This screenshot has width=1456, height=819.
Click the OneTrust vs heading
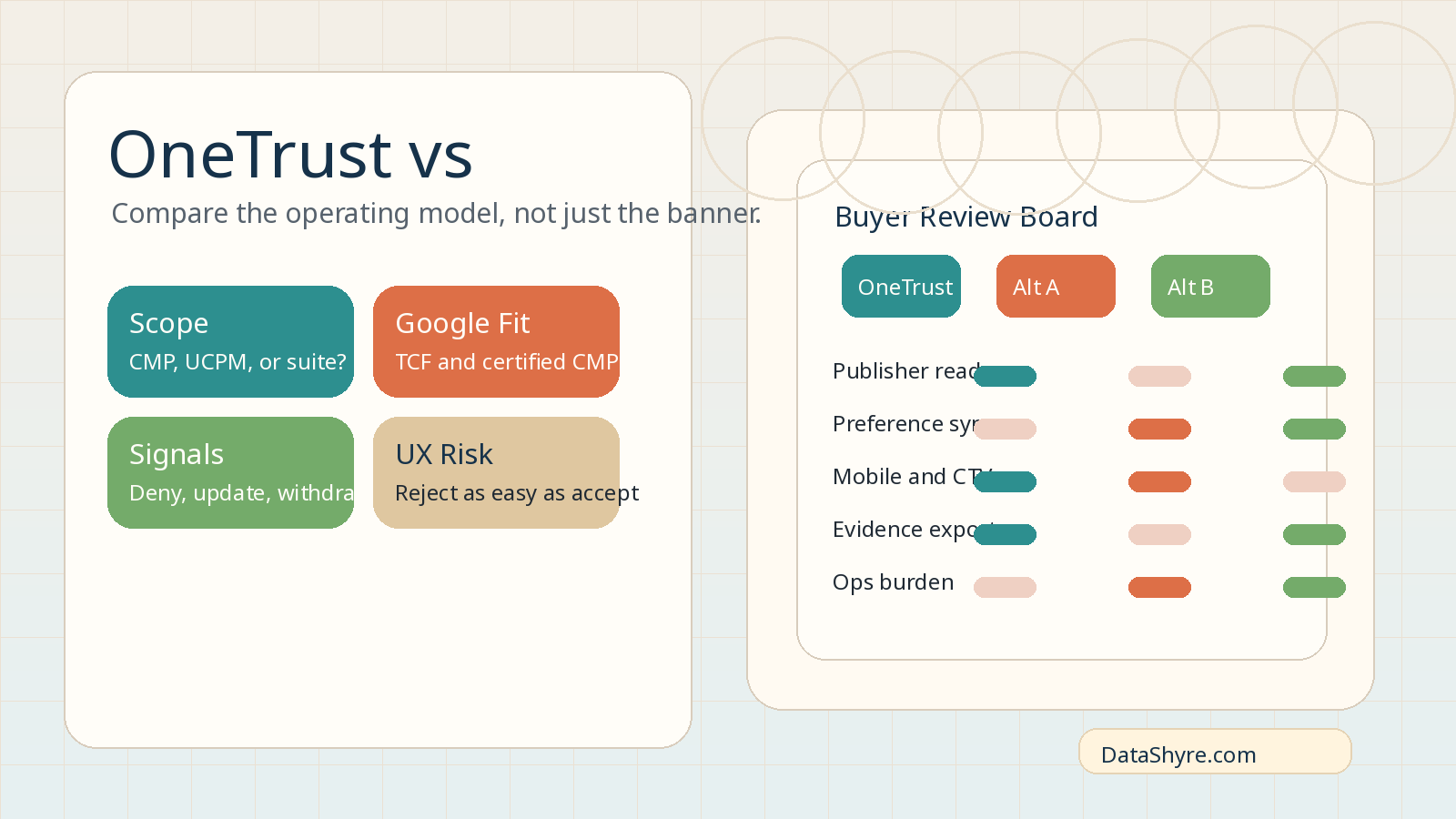(x=290, y=154)
